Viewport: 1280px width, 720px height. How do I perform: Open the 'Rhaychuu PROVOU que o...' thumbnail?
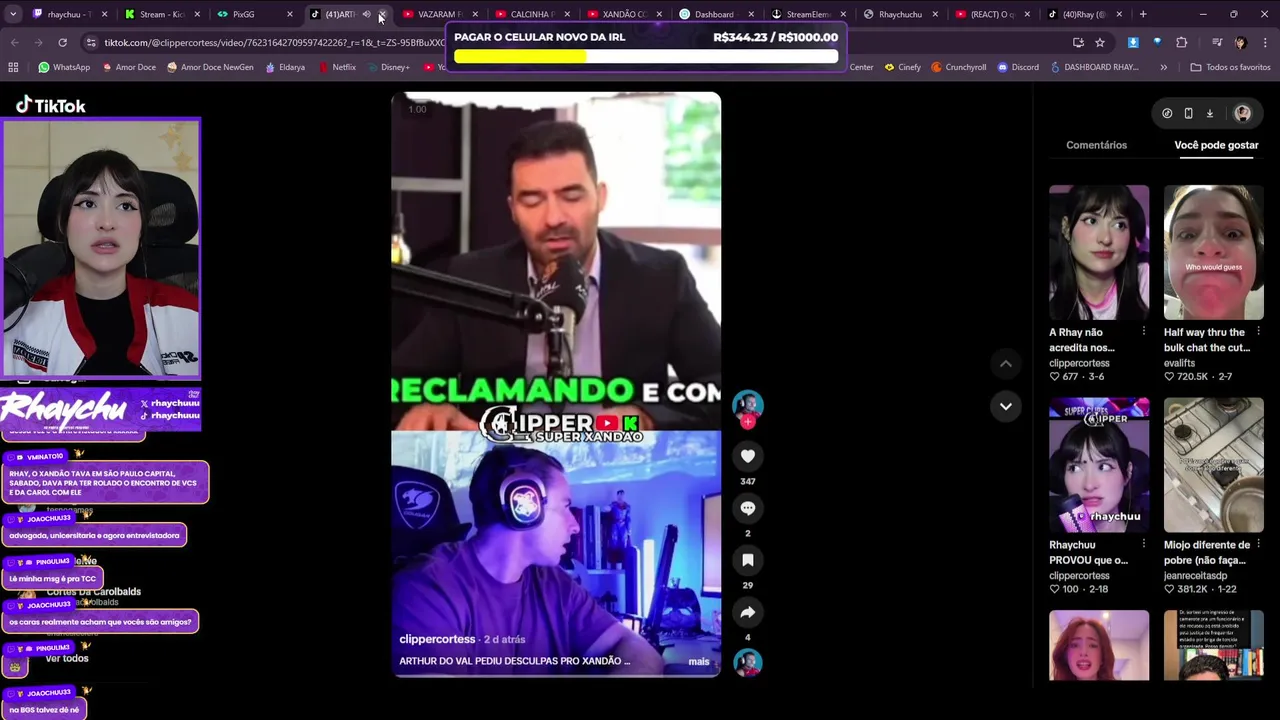[1099, 465]
